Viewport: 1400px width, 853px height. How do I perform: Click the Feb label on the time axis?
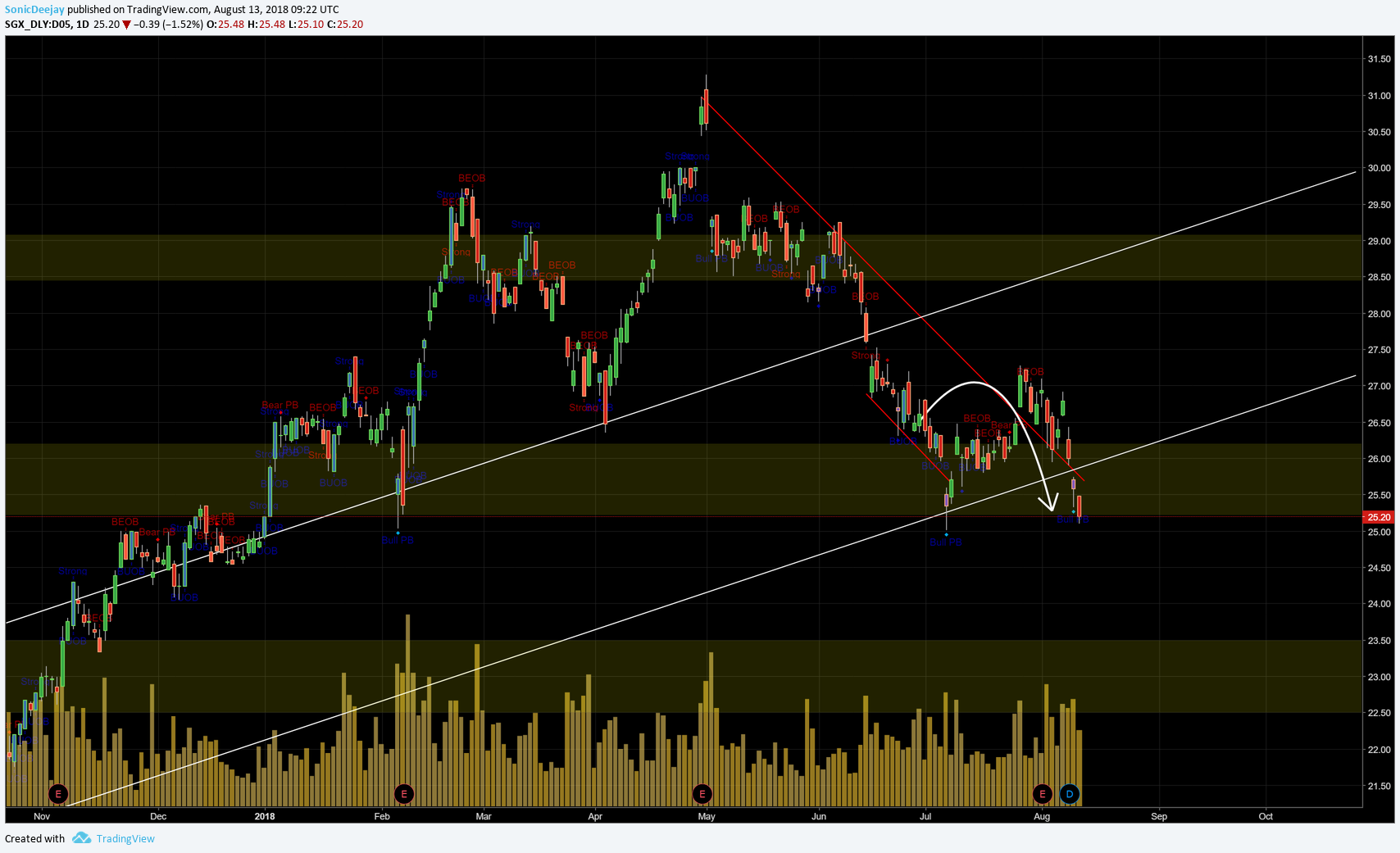(x=382, y=816)
